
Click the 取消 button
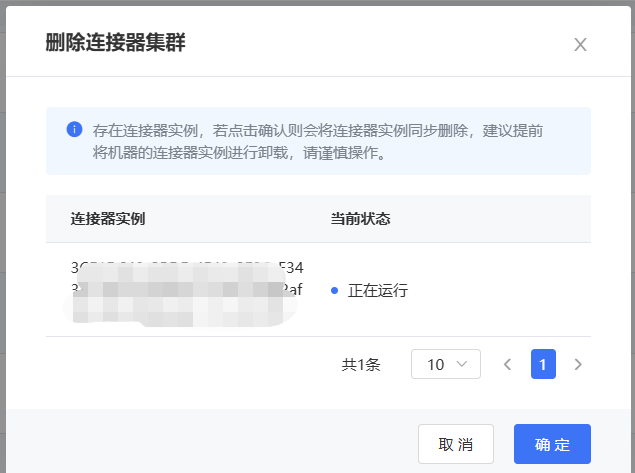456,444
